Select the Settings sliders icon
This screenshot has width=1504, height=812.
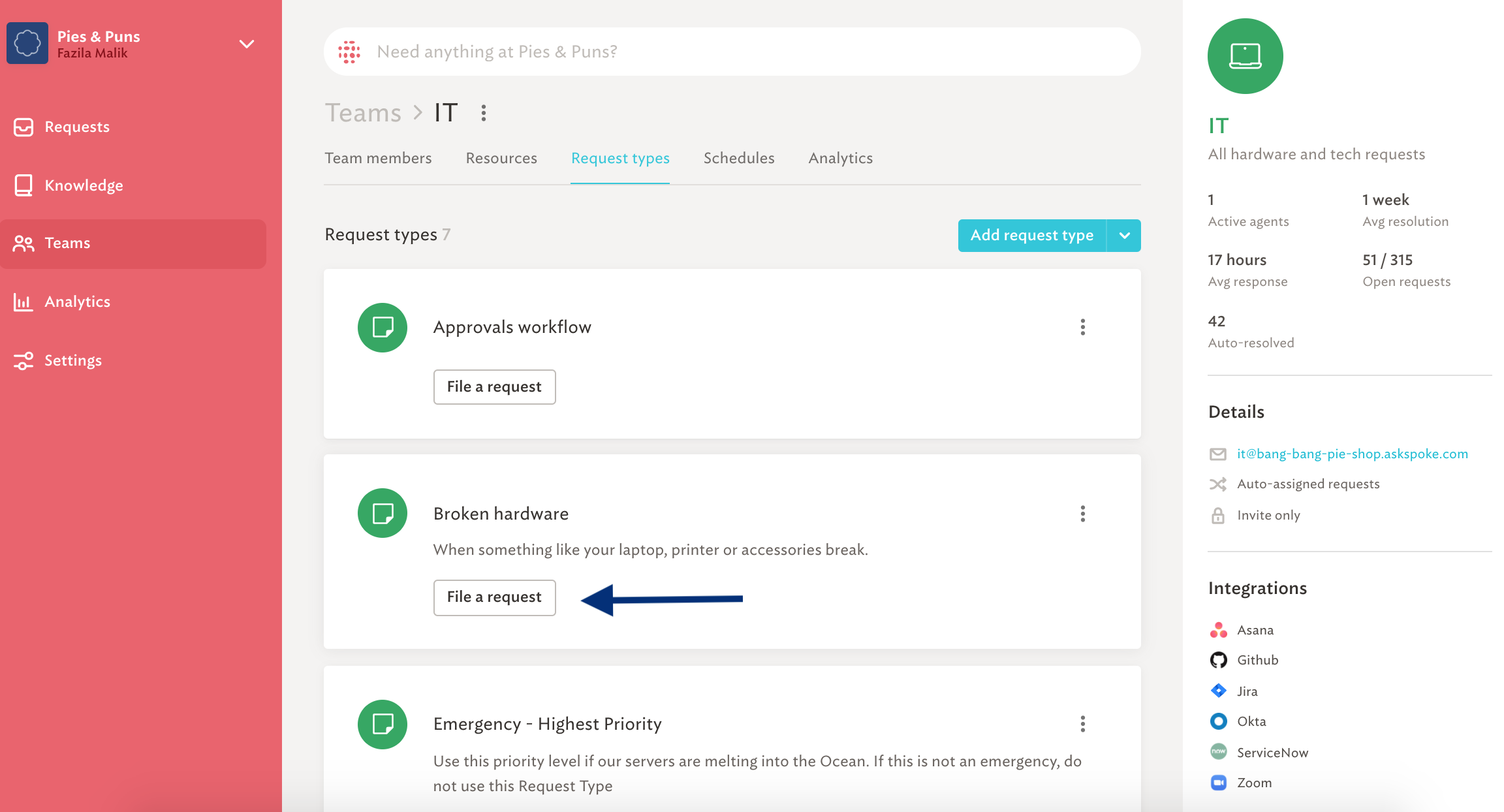point(23,360)
